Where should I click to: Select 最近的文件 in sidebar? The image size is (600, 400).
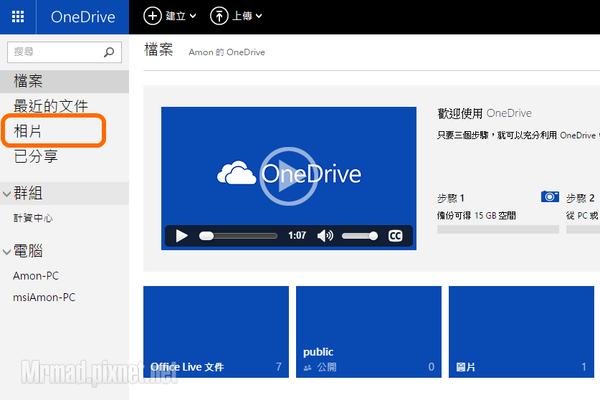(x=50, y=106)
